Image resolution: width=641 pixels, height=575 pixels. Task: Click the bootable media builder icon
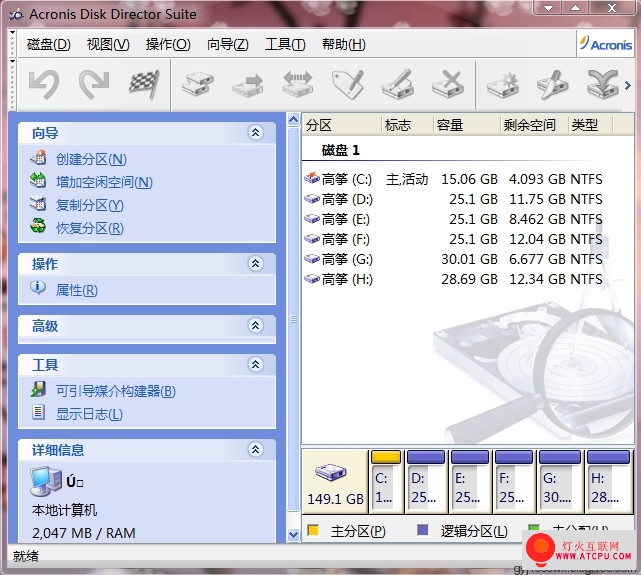[x=38, y=389]
